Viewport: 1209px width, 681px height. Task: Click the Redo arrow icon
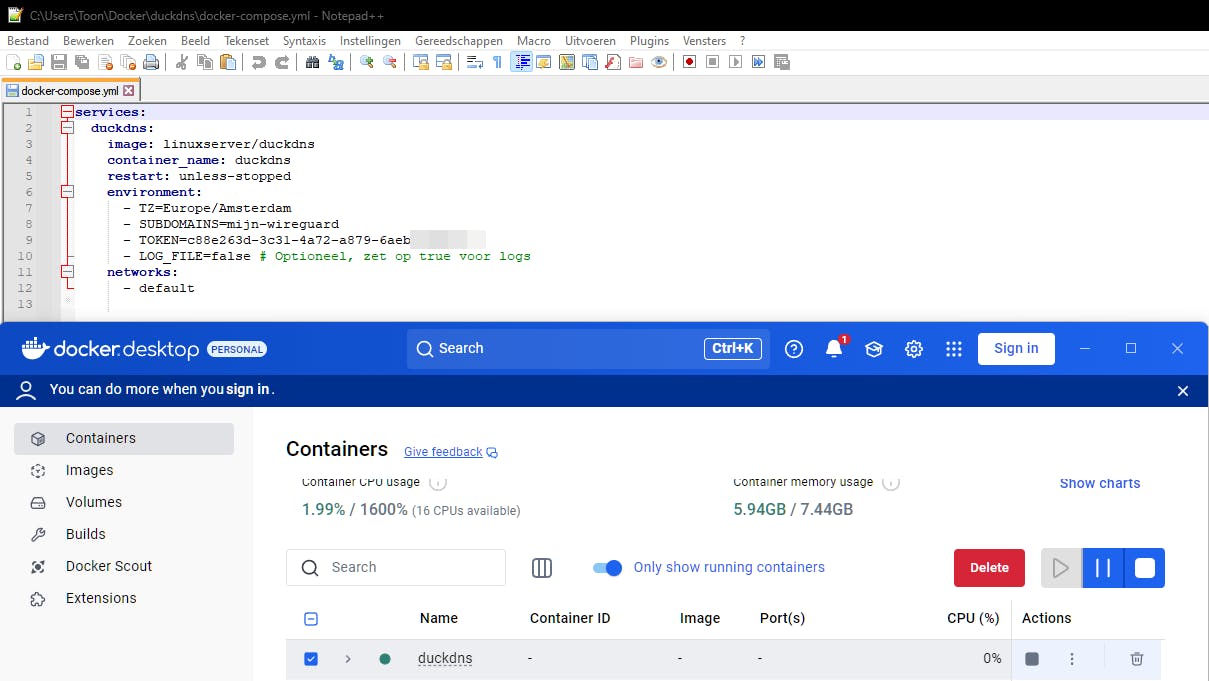click(282, 62)
